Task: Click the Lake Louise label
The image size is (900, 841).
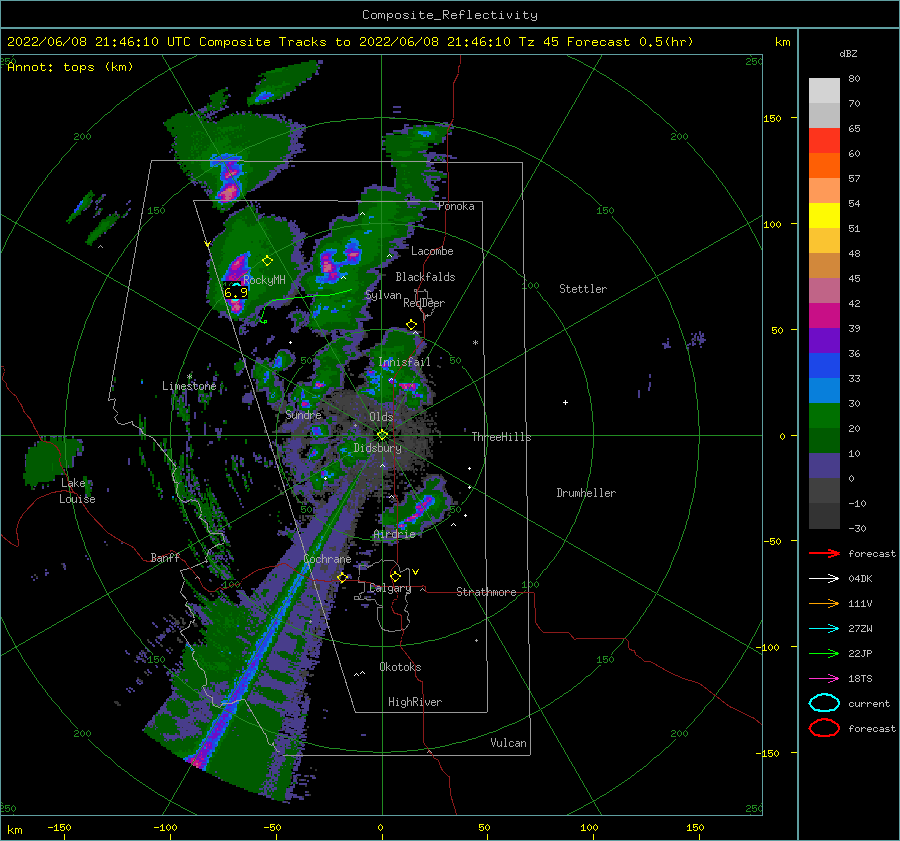Action: (x=77, y=491)
